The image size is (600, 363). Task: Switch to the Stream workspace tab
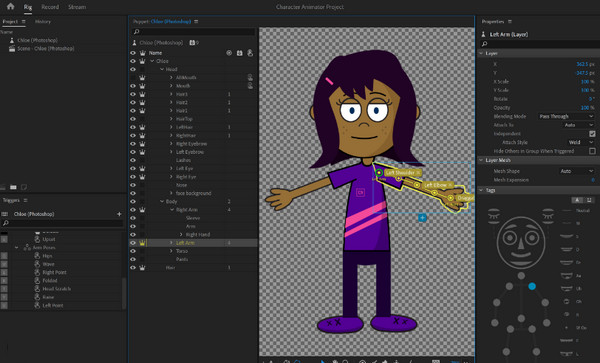77,7
